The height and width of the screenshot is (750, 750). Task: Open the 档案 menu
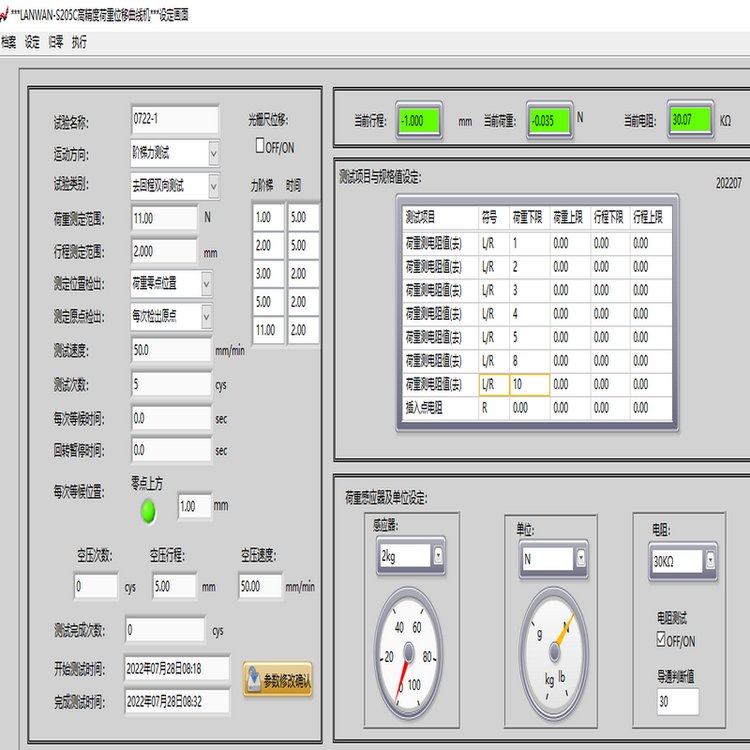(x=9, y=42)
